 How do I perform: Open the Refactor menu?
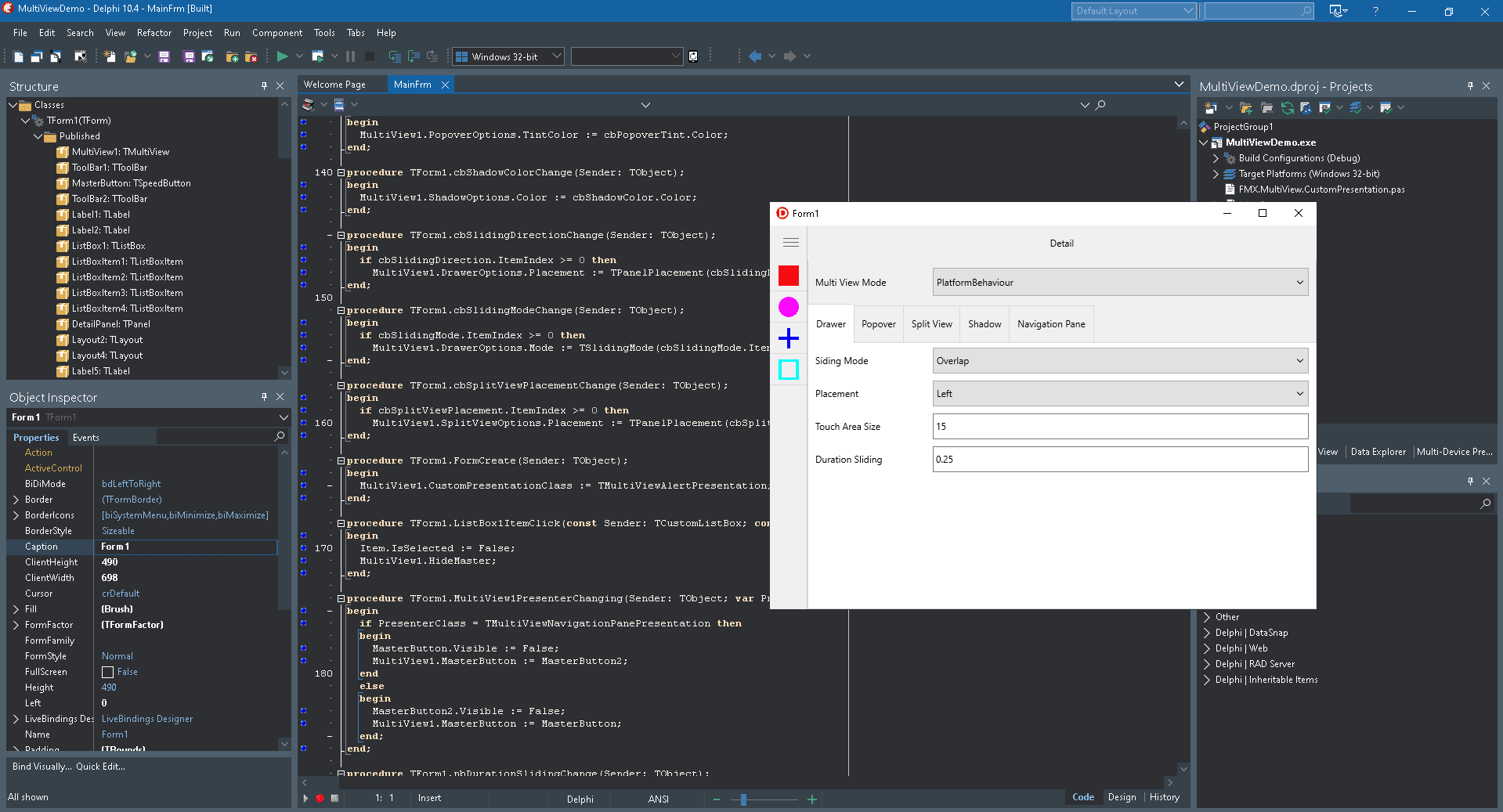pos(154,33)
